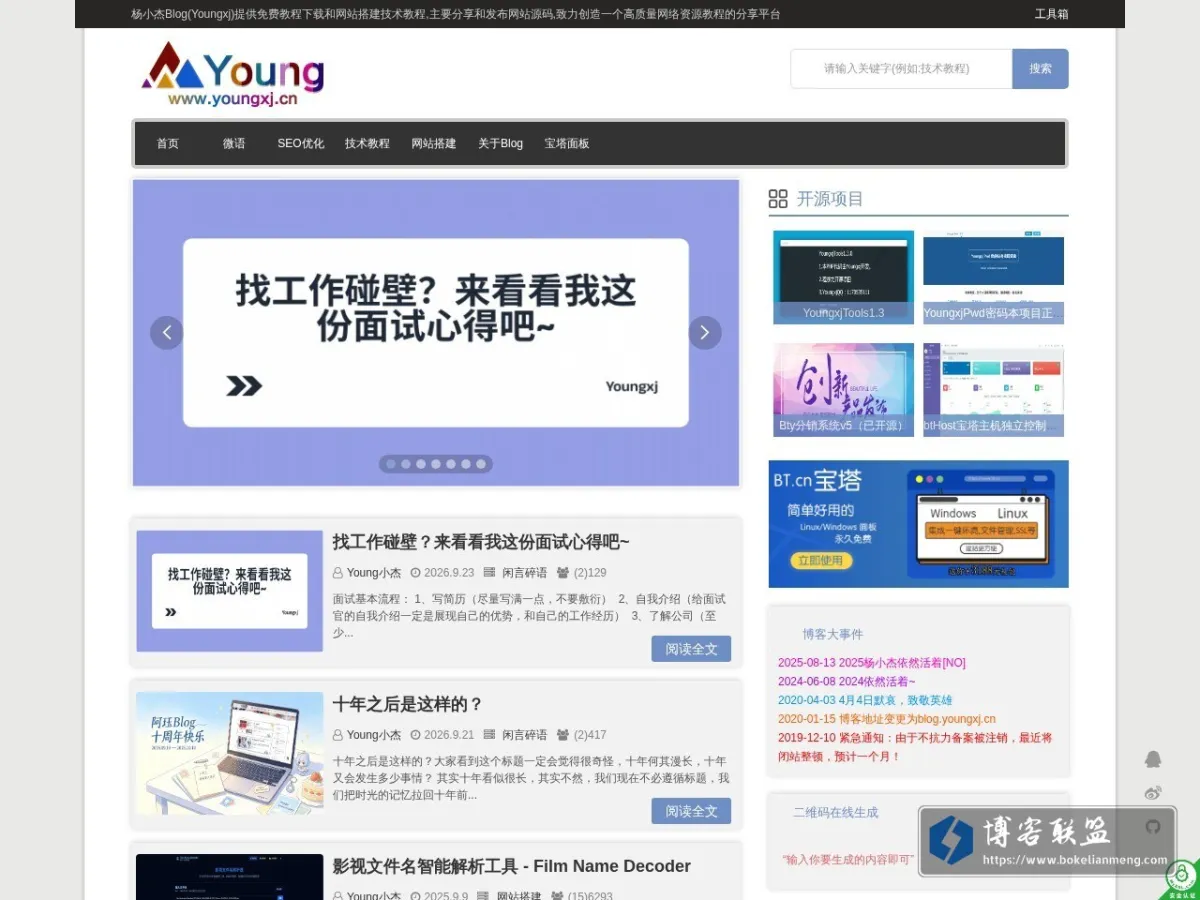The height and width of the screenshot is (900, 1200).
Task: Open btHost宝塔主机 project thumbnail
Action: [993, 390]
